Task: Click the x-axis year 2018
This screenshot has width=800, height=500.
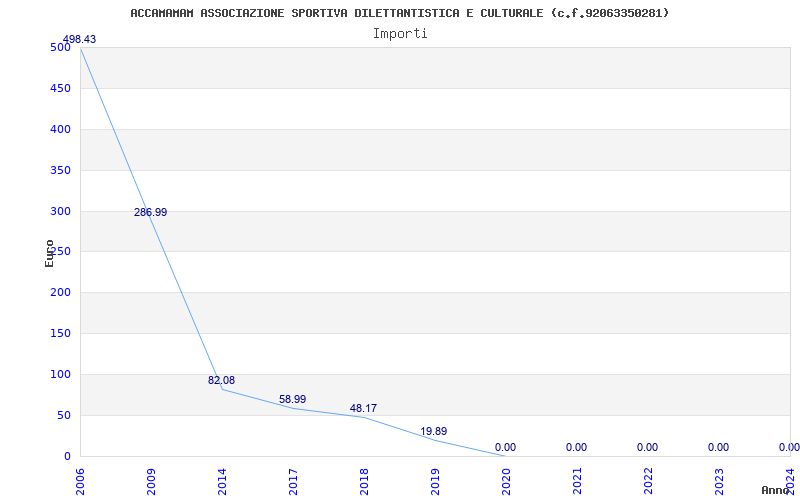Action: [x=364, y=481]
